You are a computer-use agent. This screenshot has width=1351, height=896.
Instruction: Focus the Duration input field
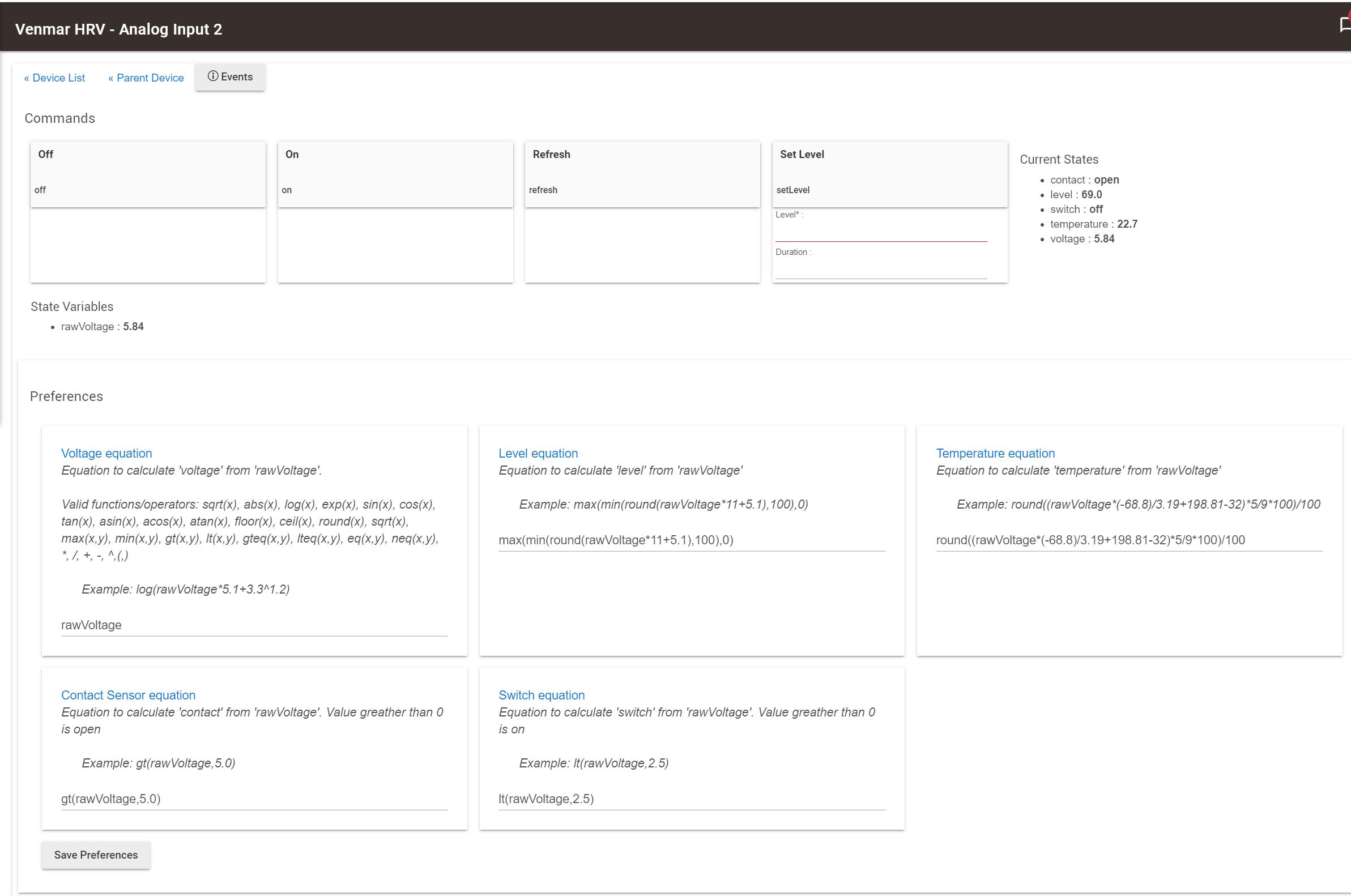881,269
